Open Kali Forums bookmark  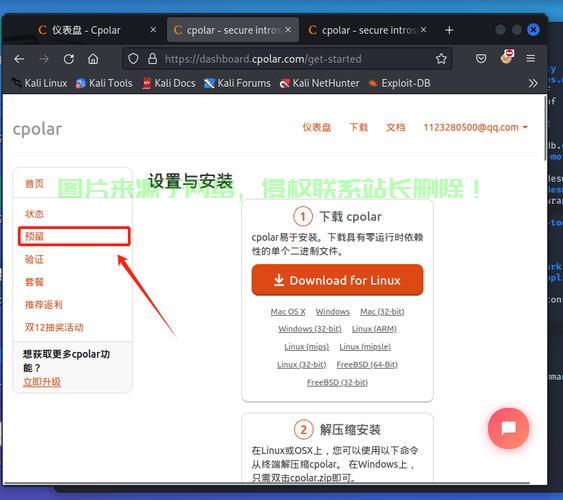(237, 83)
